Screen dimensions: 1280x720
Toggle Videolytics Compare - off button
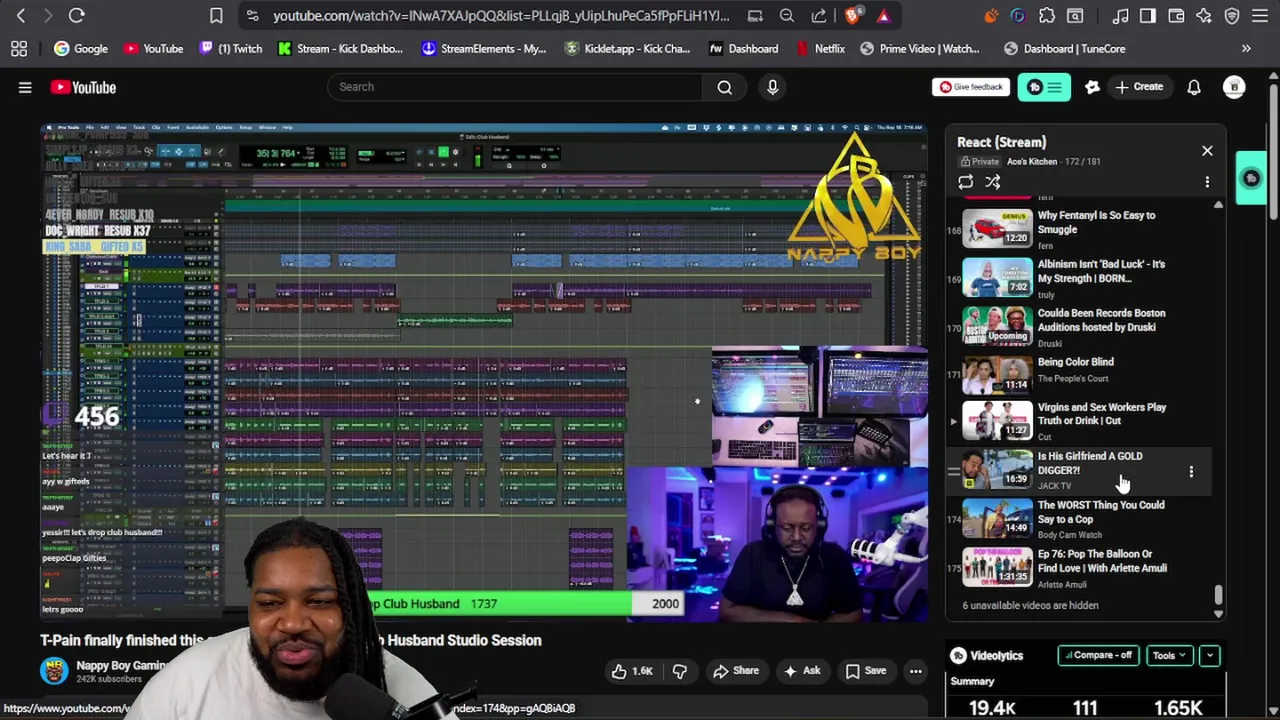point(1098,656)
